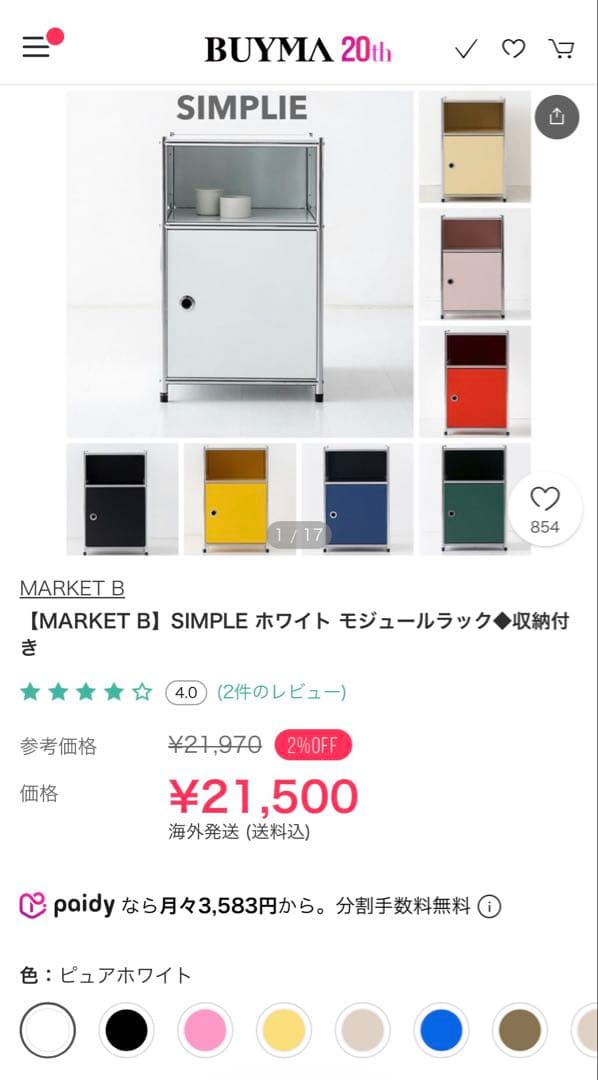Viewport: 598px width, 1080px height.
Task: Open the wishlist heart icon in the header
Action: pyautogui.click(x=513, y=47)
